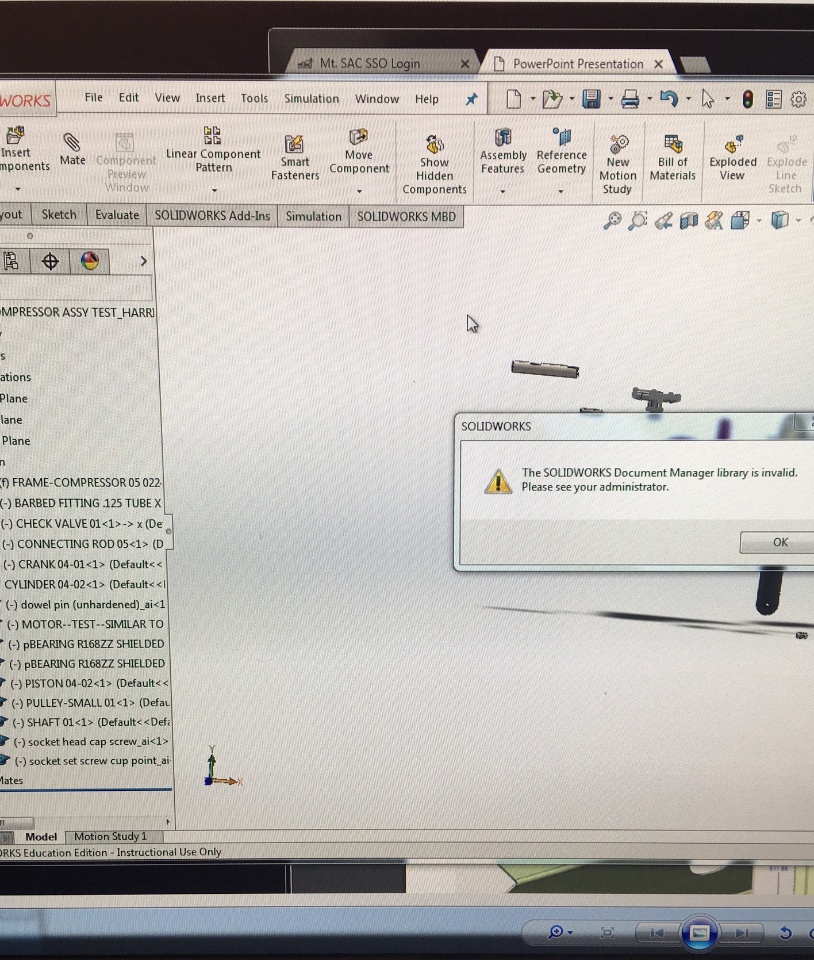Screen dimensions: 814x960
Task: Click the Print icon
Action: click(x=630, y=99)
